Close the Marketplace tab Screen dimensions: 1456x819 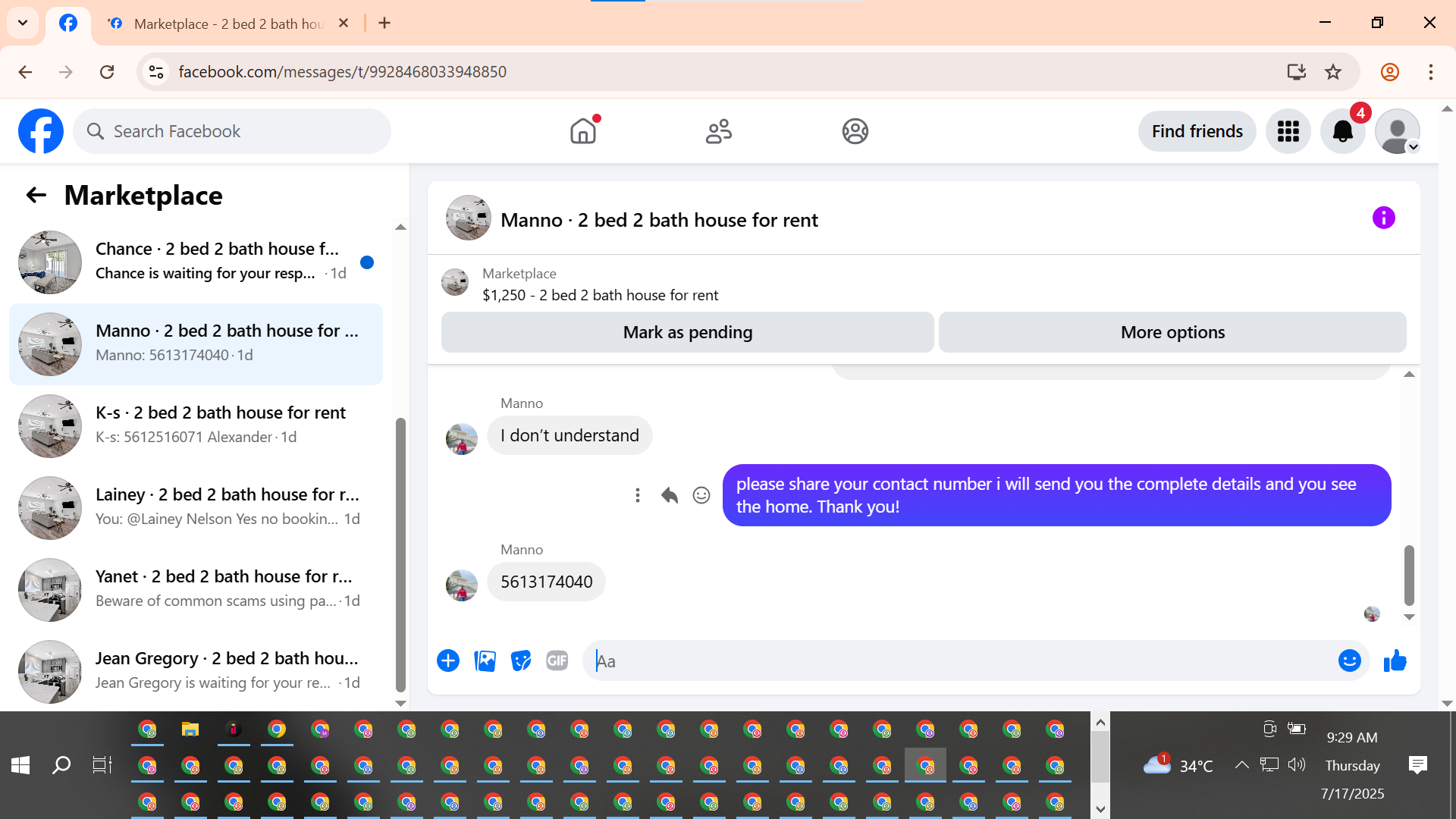click(x=344, y=24)
